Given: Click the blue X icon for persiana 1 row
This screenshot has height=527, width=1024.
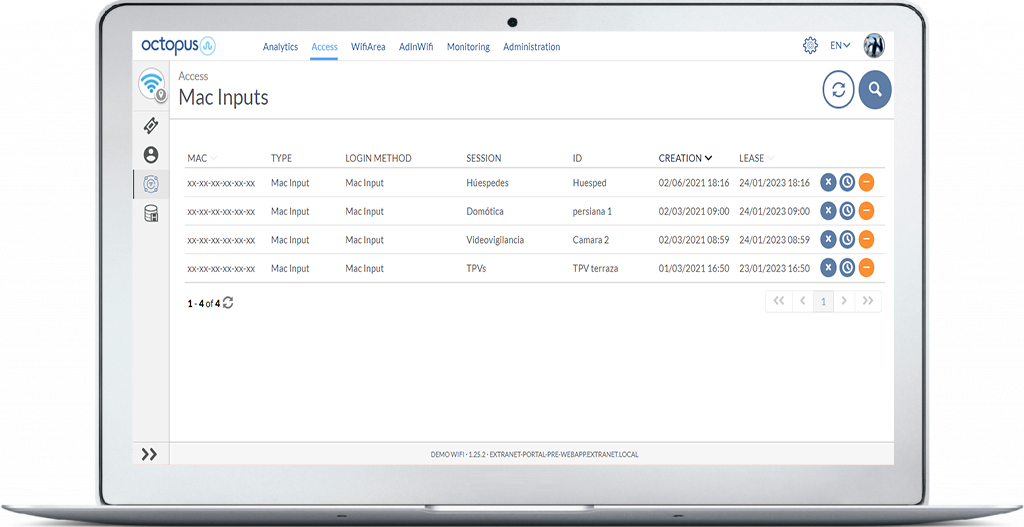Looking at the screenshot, I should pyautogui.click(x=828, y=211).
